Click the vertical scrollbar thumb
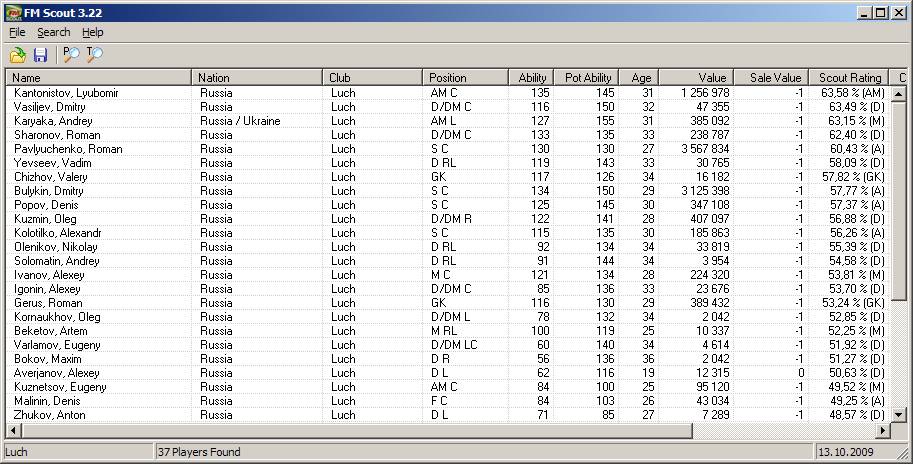Viewport: 913px width, 464px height. (898, 201)
